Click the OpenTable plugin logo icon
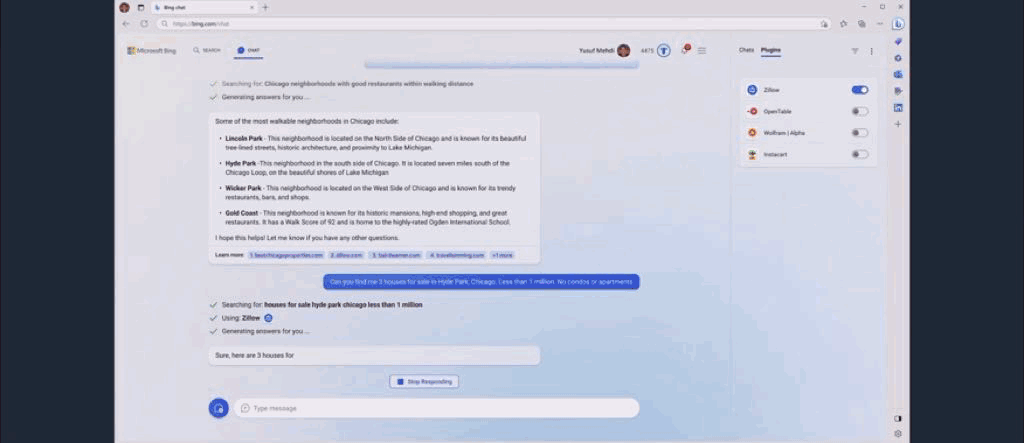This screenshot has width=1024, height=443. click(752, 112)
